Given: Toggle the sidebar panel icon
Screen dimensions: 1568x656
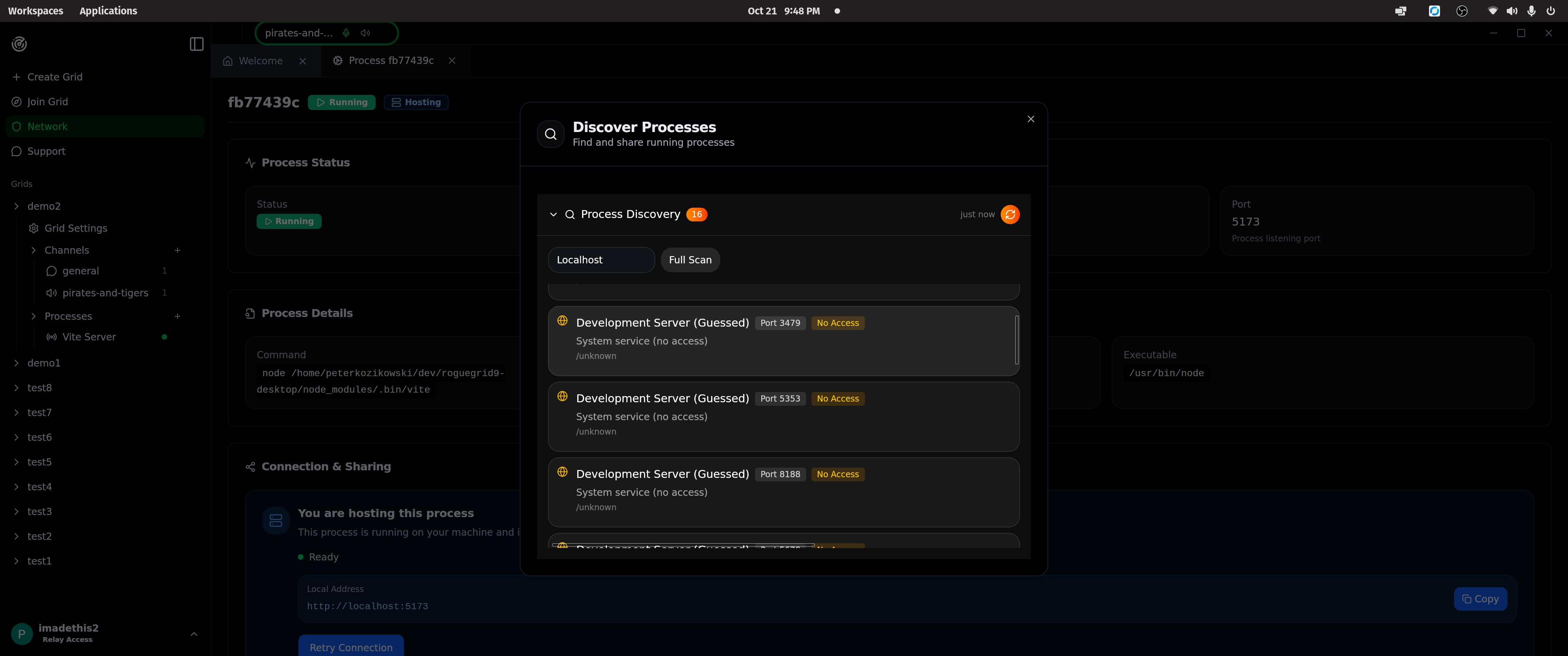Looking at the screenshot, I should [x=196, y=44].
